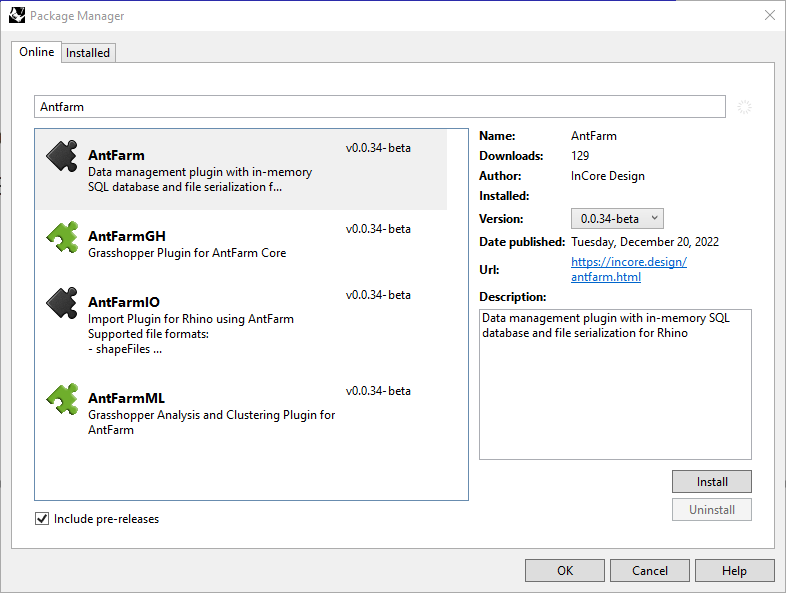
Task: Select the AntFarm package title
Action: click(116, 155)
